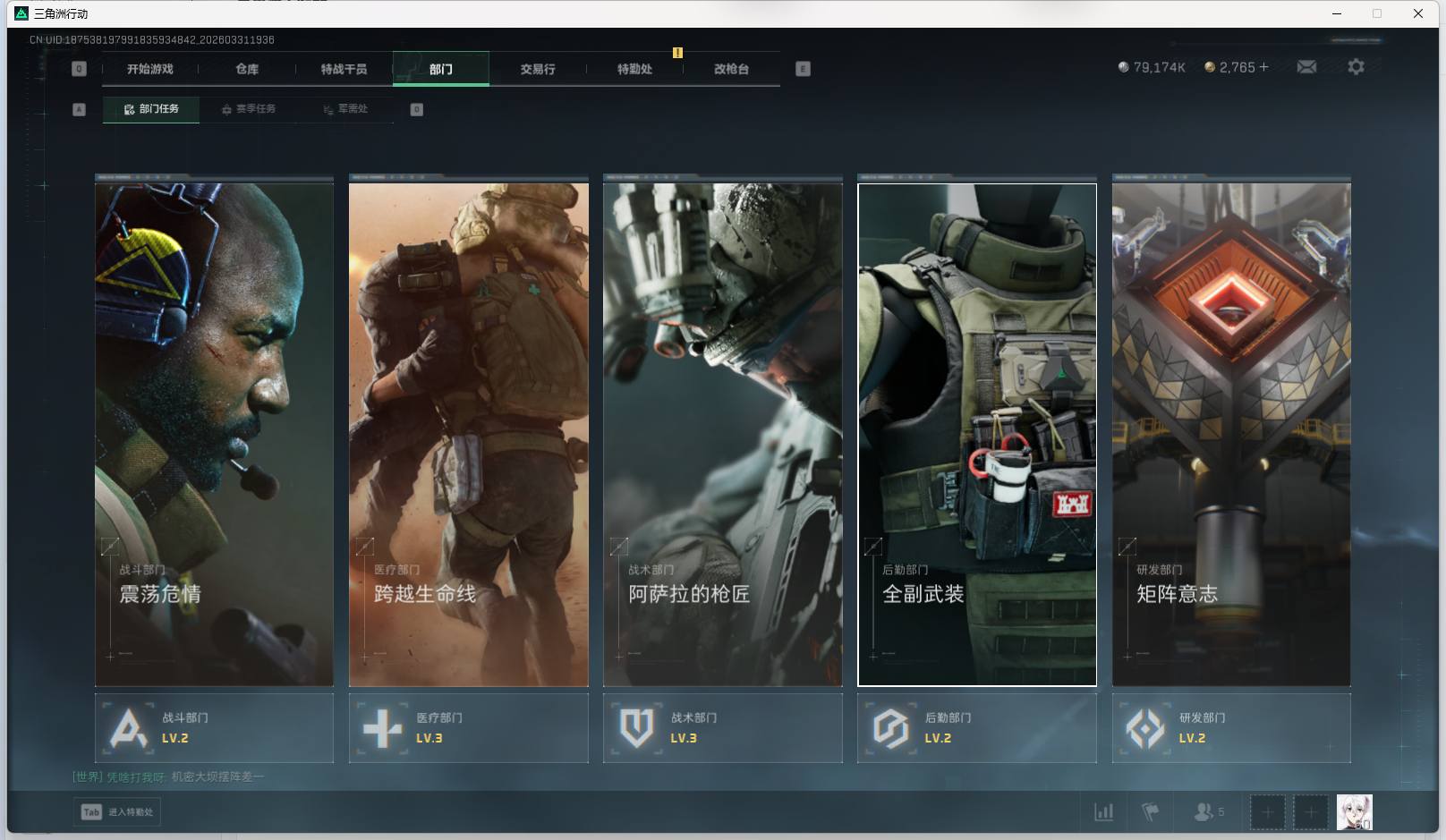Click the first empty squad slot plus
The image size is (1446, 840).
pyautogui.click(x=1267, y=812)
